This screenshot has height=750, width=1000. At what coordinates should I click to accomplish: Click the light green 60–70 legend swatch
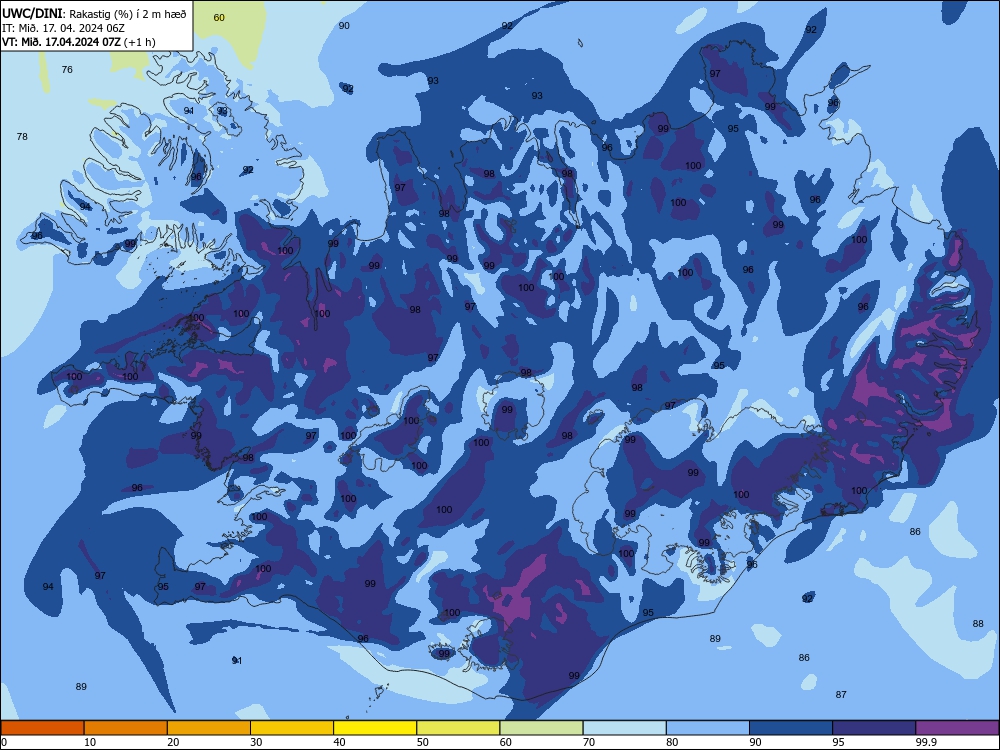541,728
